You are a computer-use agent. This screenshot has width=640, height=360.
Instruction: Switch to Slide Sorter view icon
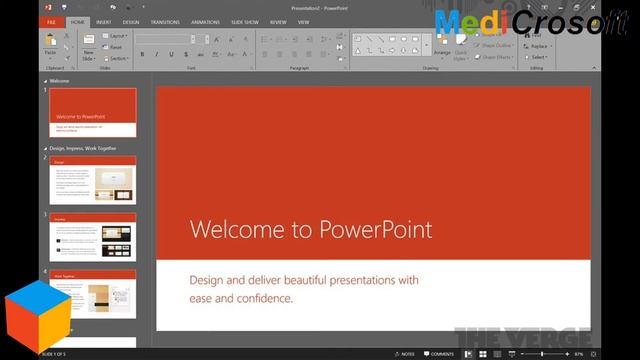click(x=483, y=354)
